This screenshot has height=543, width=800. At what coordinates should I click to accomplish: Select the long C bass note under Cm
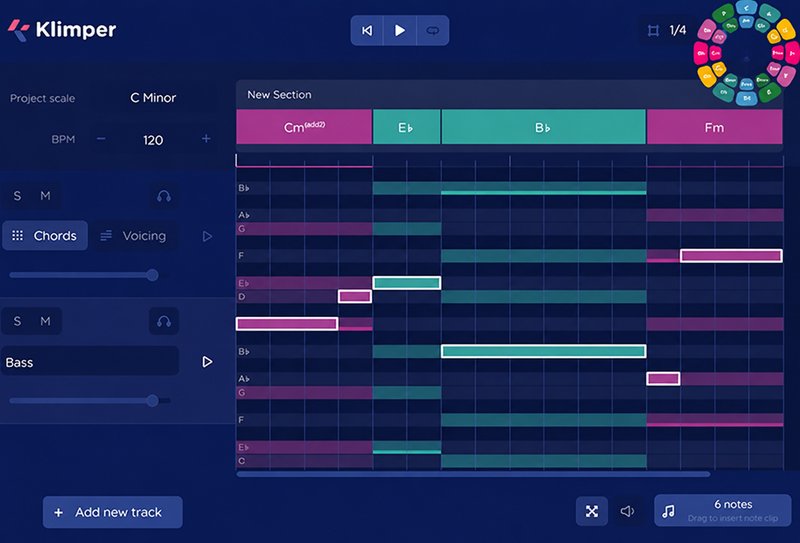(287, 324)
